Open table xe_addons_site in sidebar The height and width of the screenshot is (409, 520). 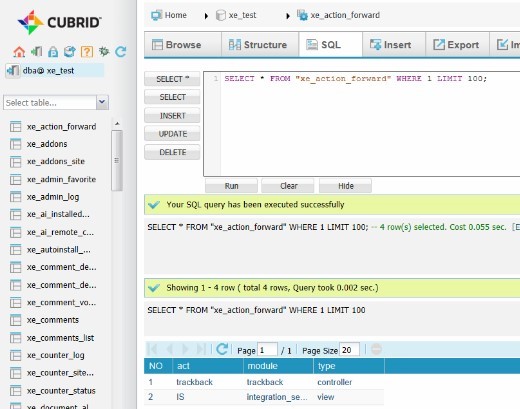(47, 161)
